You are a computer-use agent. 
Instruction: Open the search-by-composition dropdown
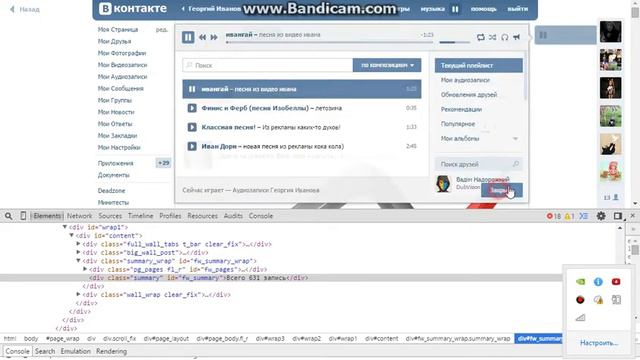[387, 65]
